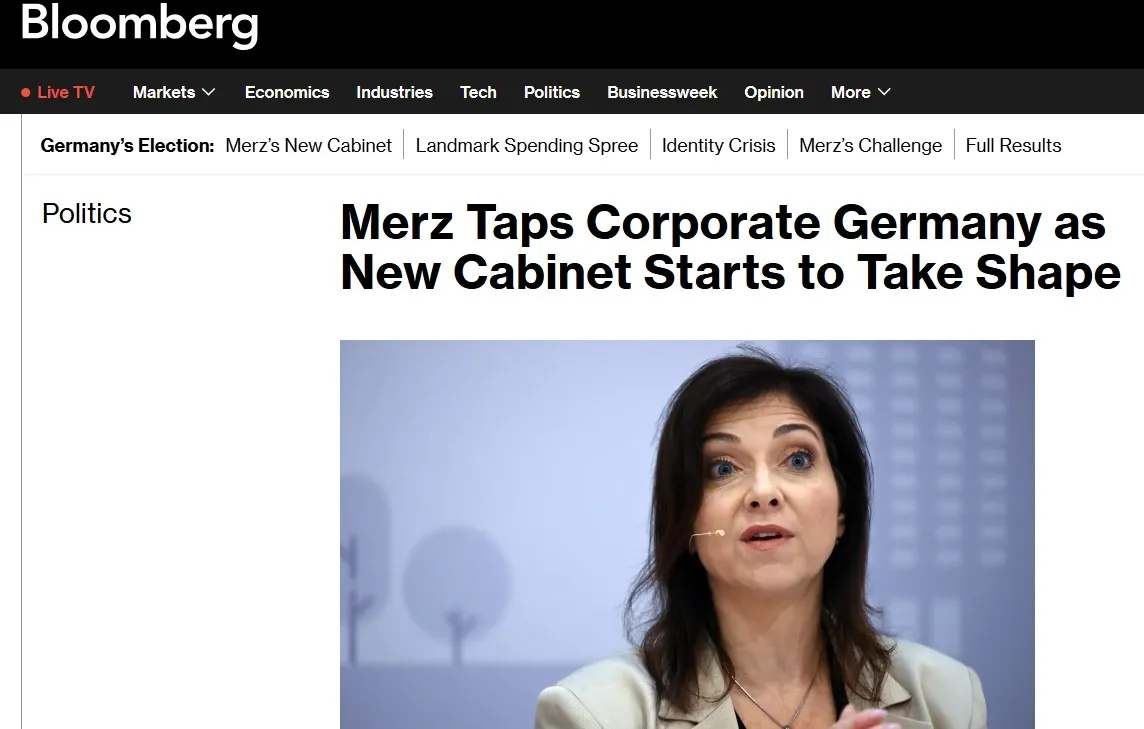
Task: Open Merz's Challenge link
Action: 870,145
